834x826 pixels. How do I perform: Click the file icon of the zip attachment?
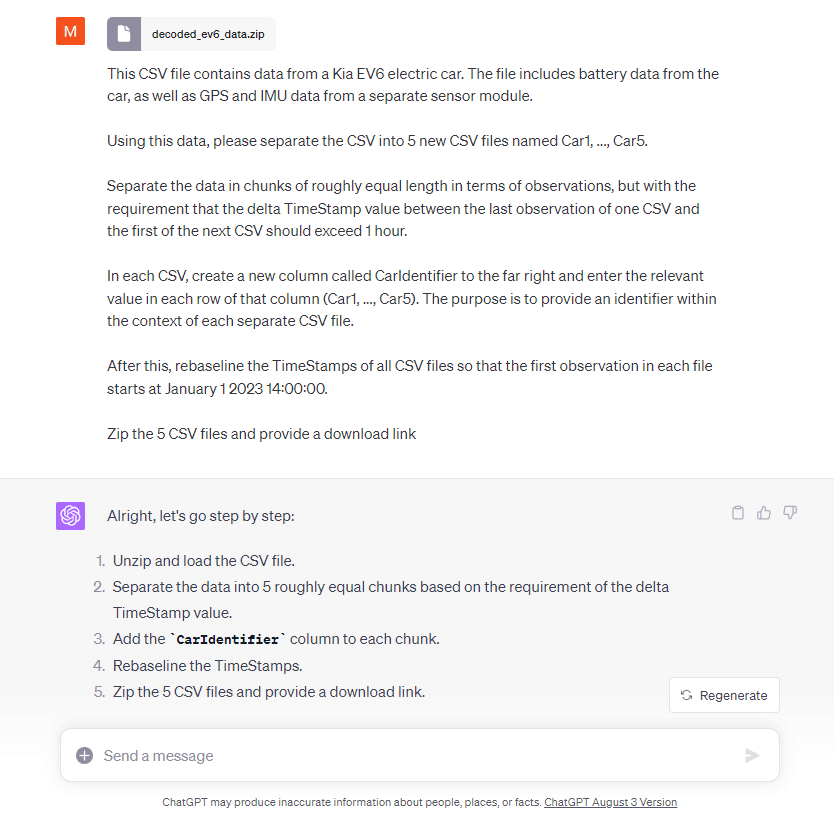[x=124, y=34]
